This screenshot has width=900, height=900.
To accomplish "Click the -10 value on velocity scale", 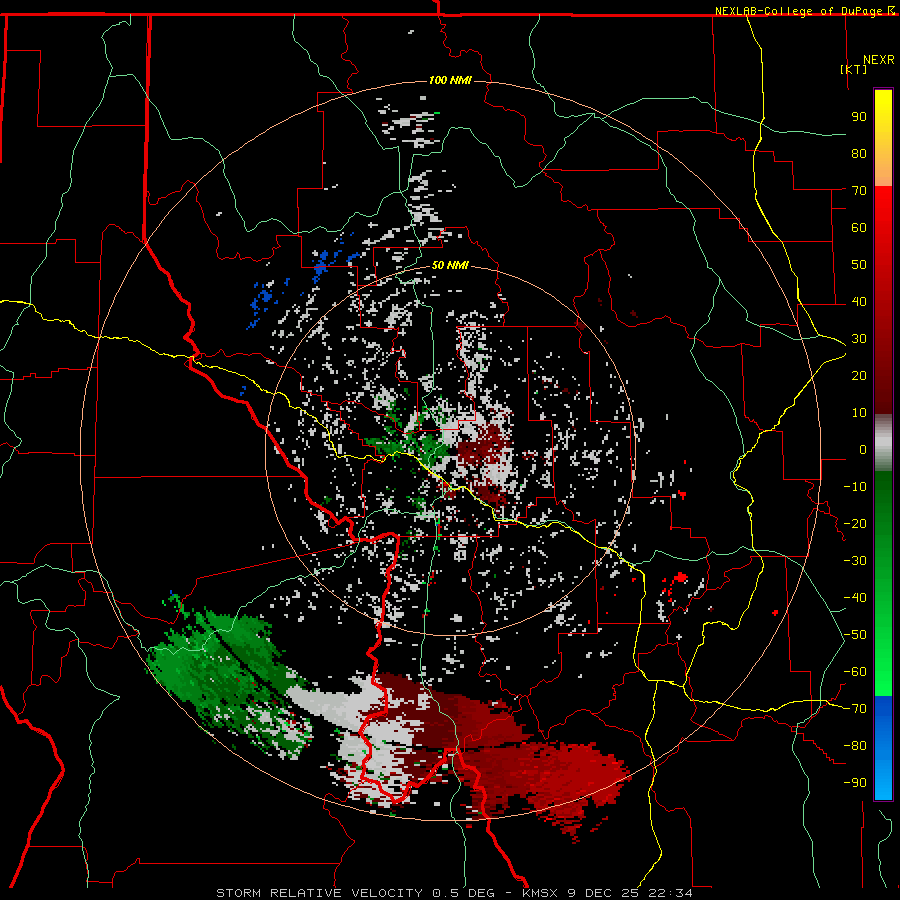I will point(855,487).
